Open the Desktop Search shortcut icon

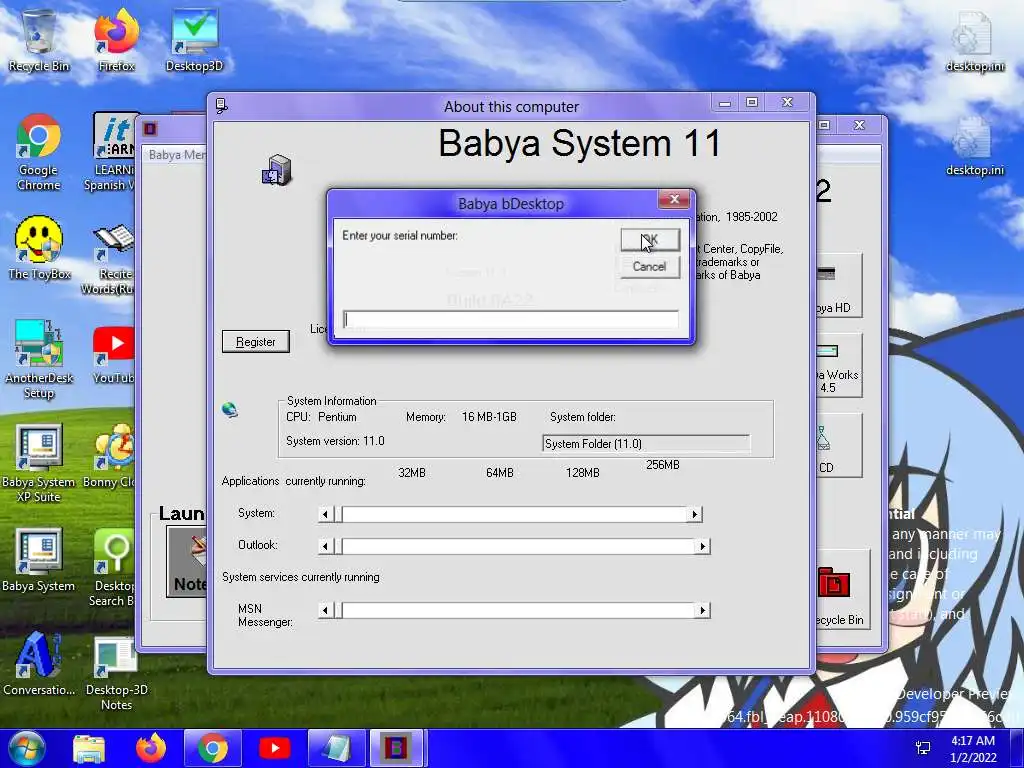(x=112, y=567)
